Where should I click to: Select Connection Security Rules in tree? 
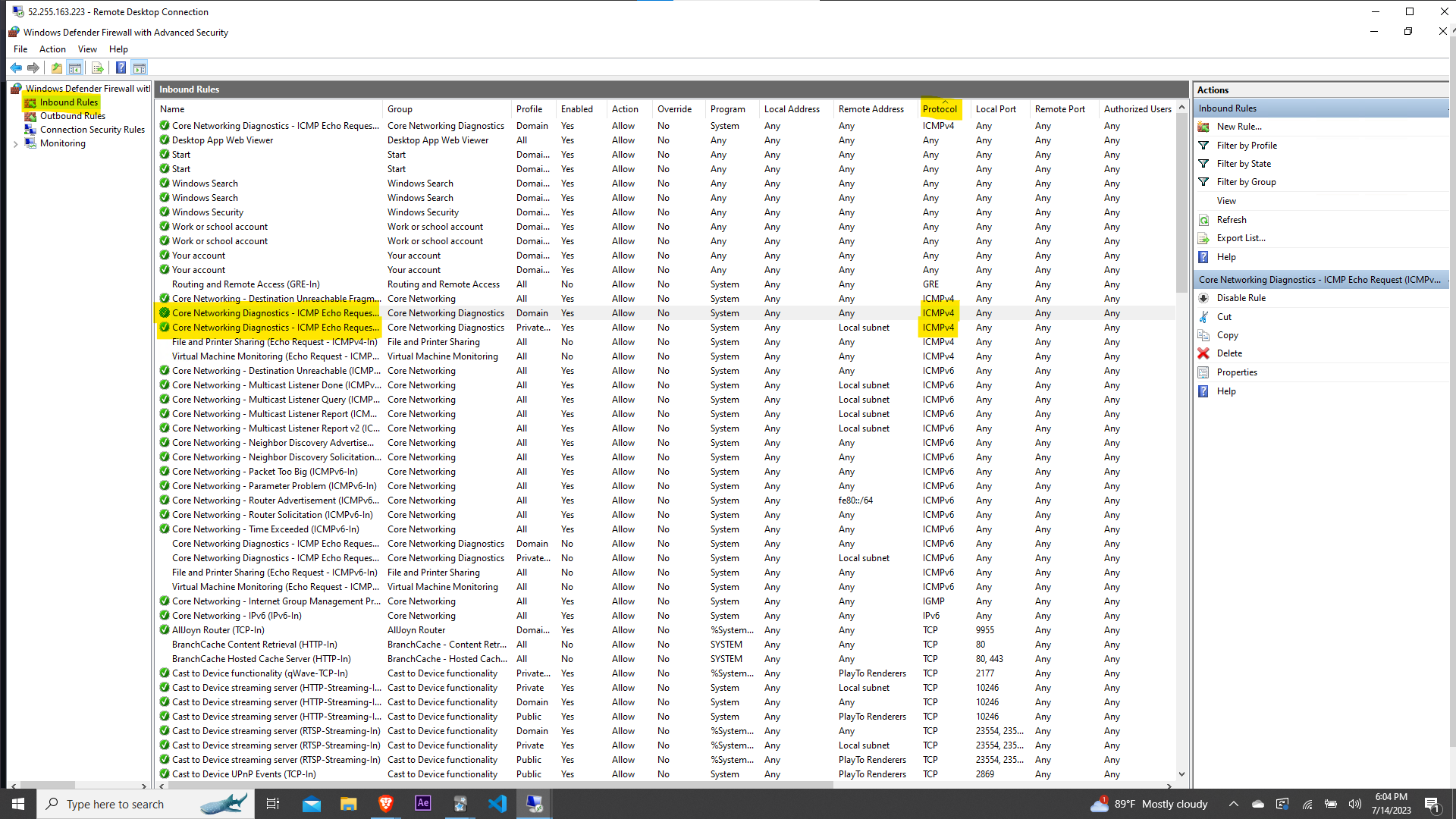point(93,130)
